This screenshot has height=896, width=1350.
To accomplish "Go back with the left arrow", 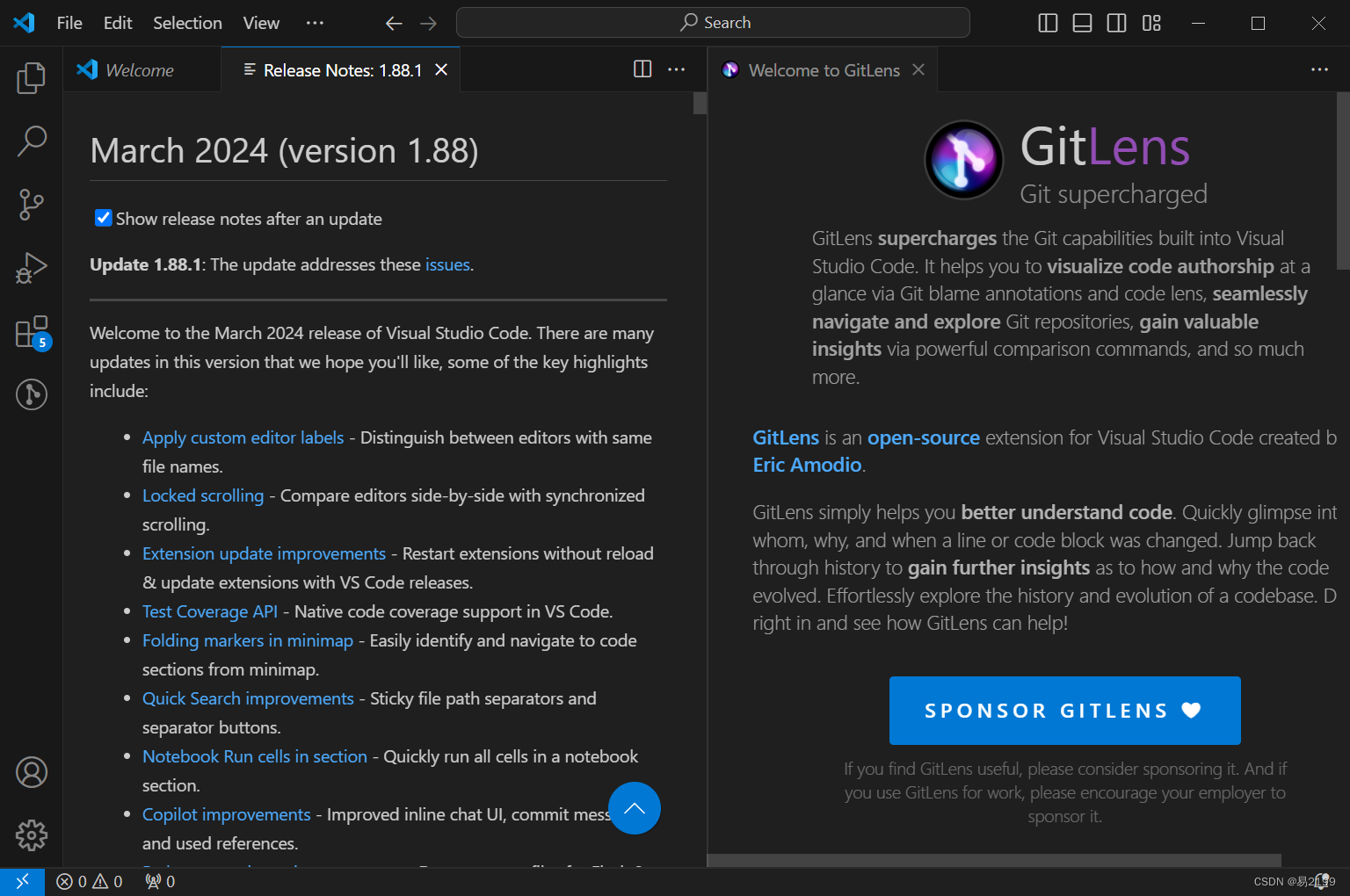I will pos(394,23).
